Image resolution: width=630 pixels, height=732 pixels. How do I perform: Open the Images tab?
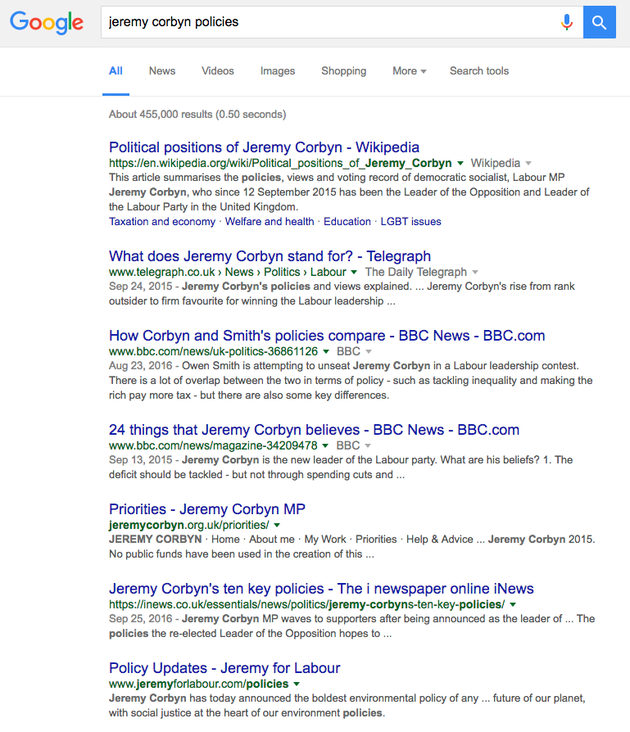(278, 71)
